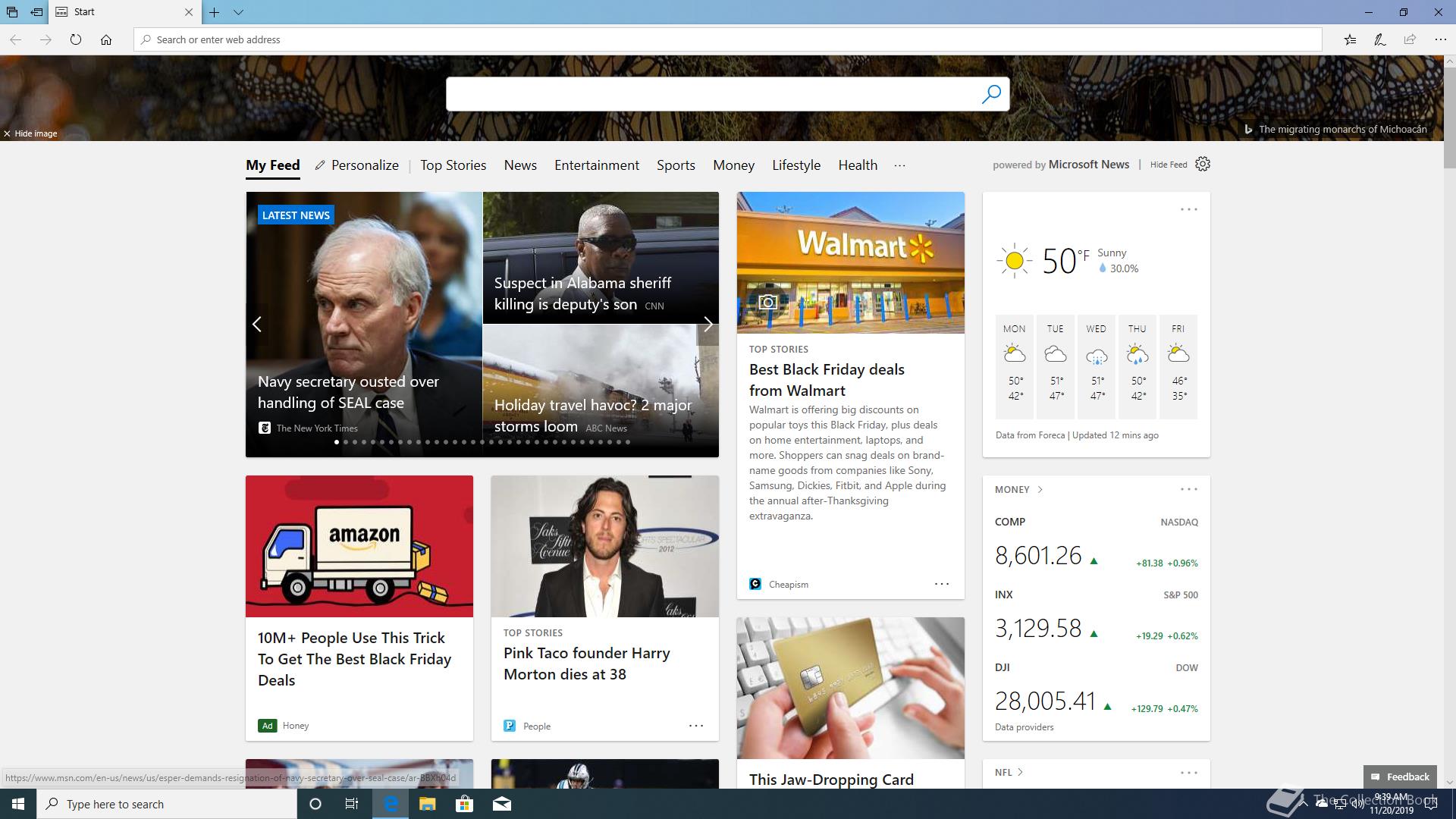Toggle Hide Feed
The image size is (1456, 819).
[x=1168, y=165]
